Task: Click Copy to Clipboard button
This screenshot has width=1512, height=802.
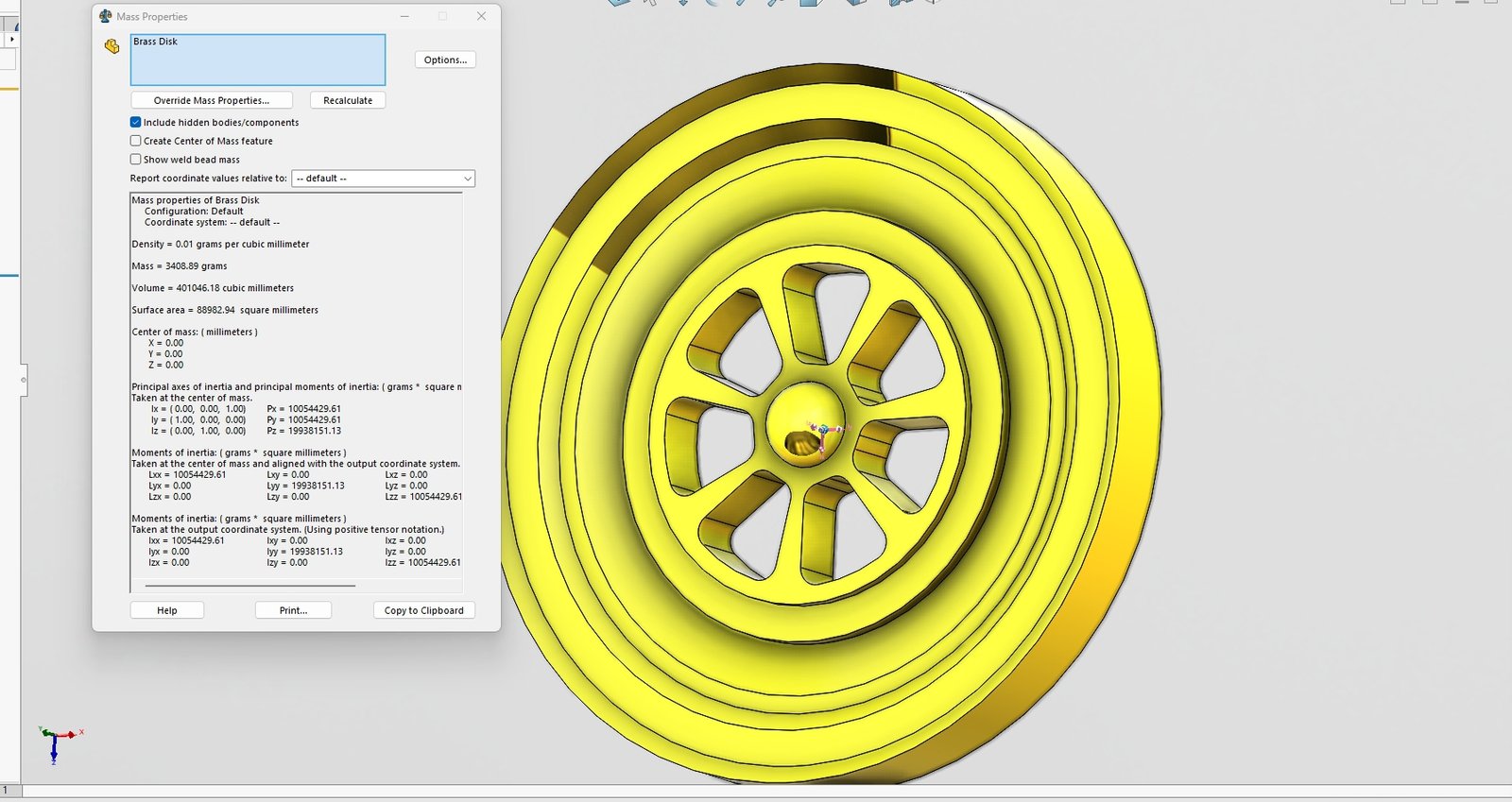Action: [423, 610]
